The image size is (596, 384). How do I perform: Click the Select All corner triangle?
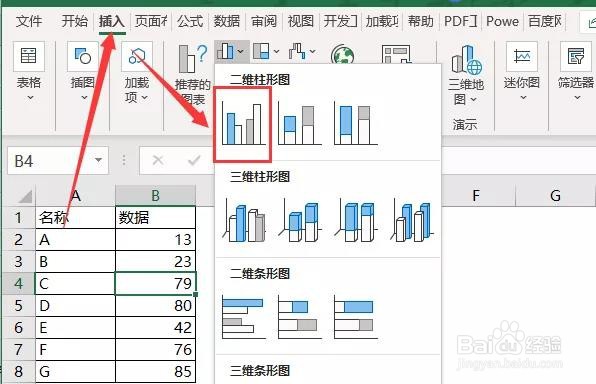(x=25, y=197)
